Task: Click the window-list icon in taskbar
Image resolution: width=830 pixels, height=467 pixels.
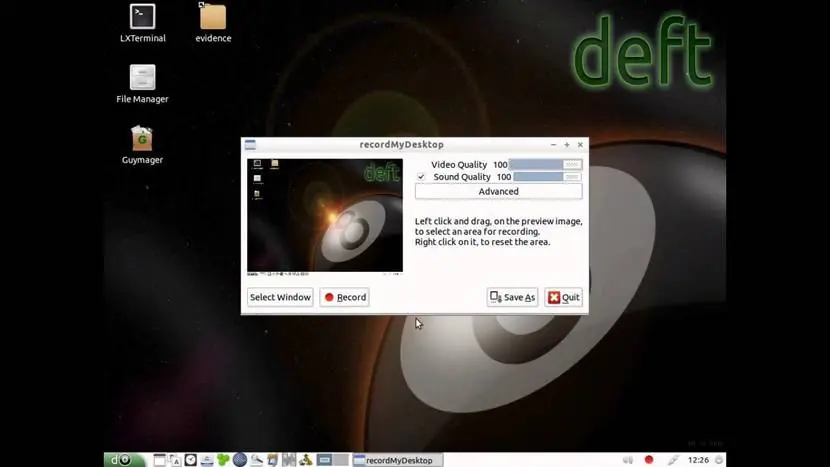Action: [159, 460]
